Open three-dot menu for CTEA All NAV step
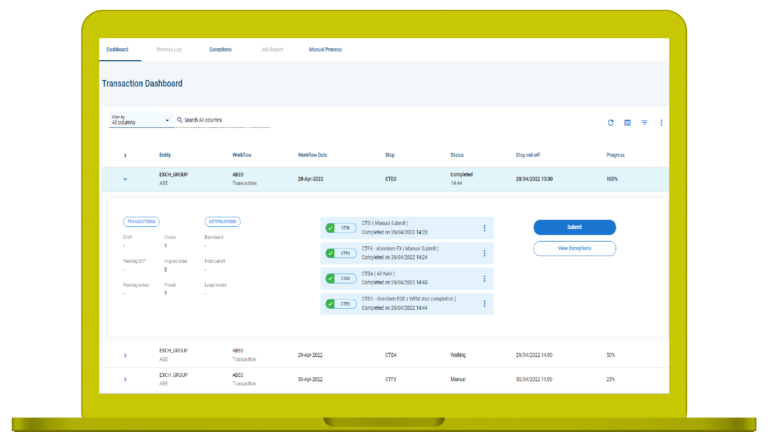This screenshot has width=768, height=432. click(x=485, y=279)
